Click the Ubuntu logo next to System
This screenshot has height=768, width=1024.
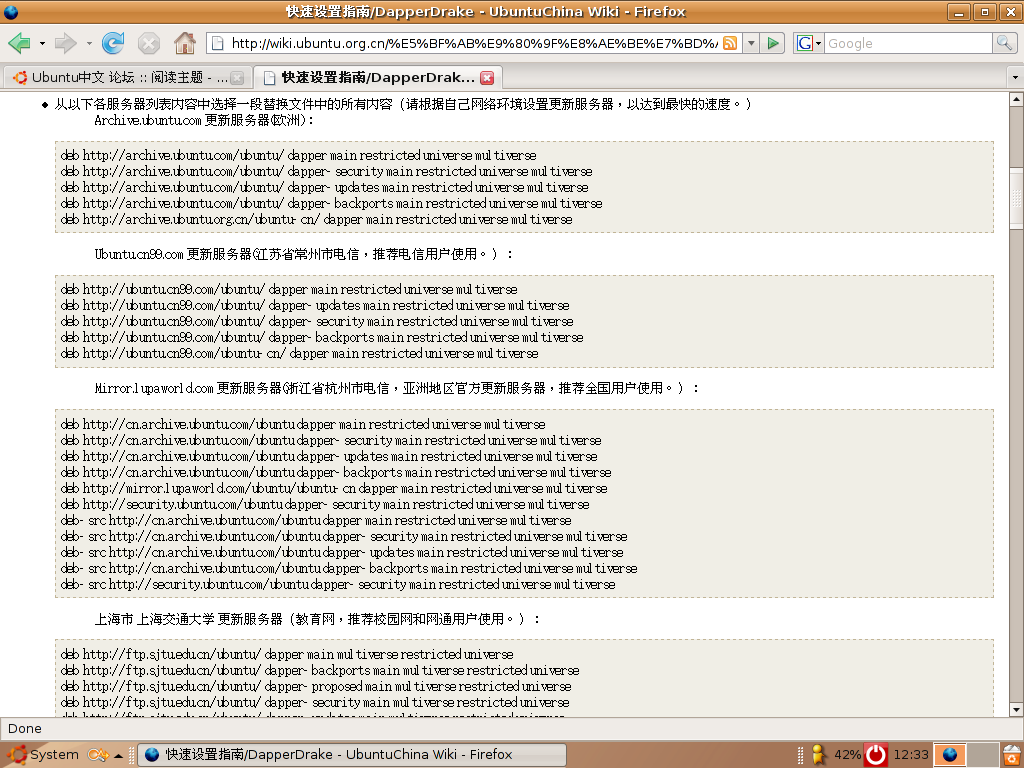point(18,755)
